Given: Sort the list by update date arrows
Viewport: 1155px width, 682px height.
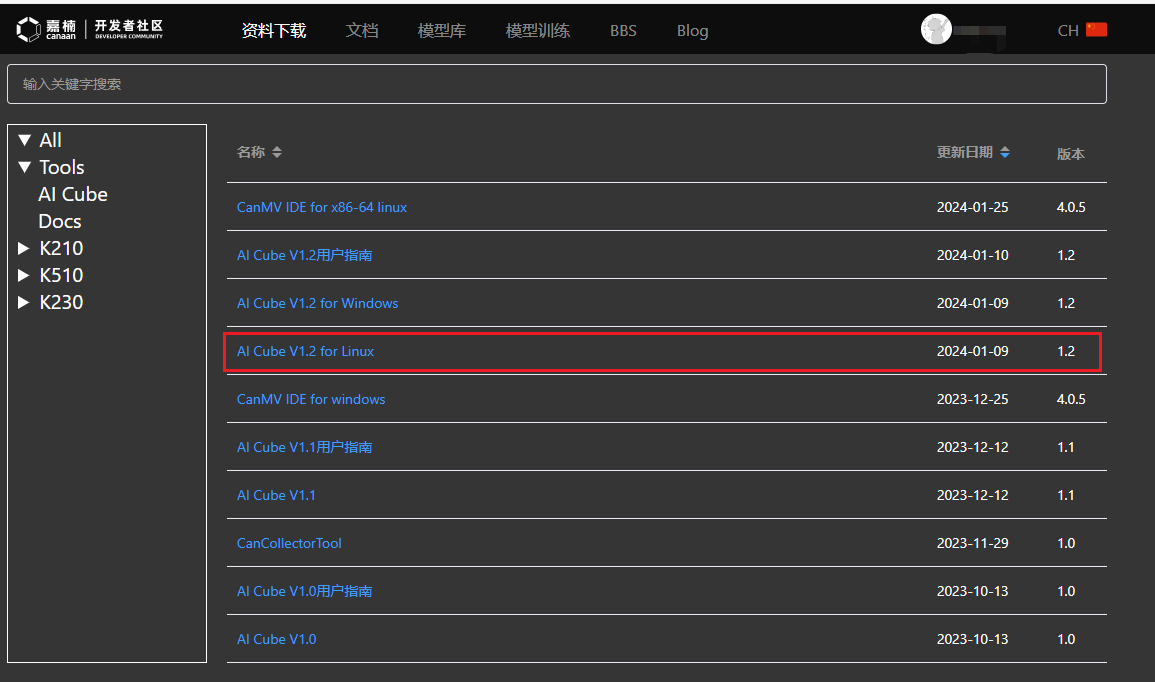Looking at the screenshot, I should [x=1005, y=152].
